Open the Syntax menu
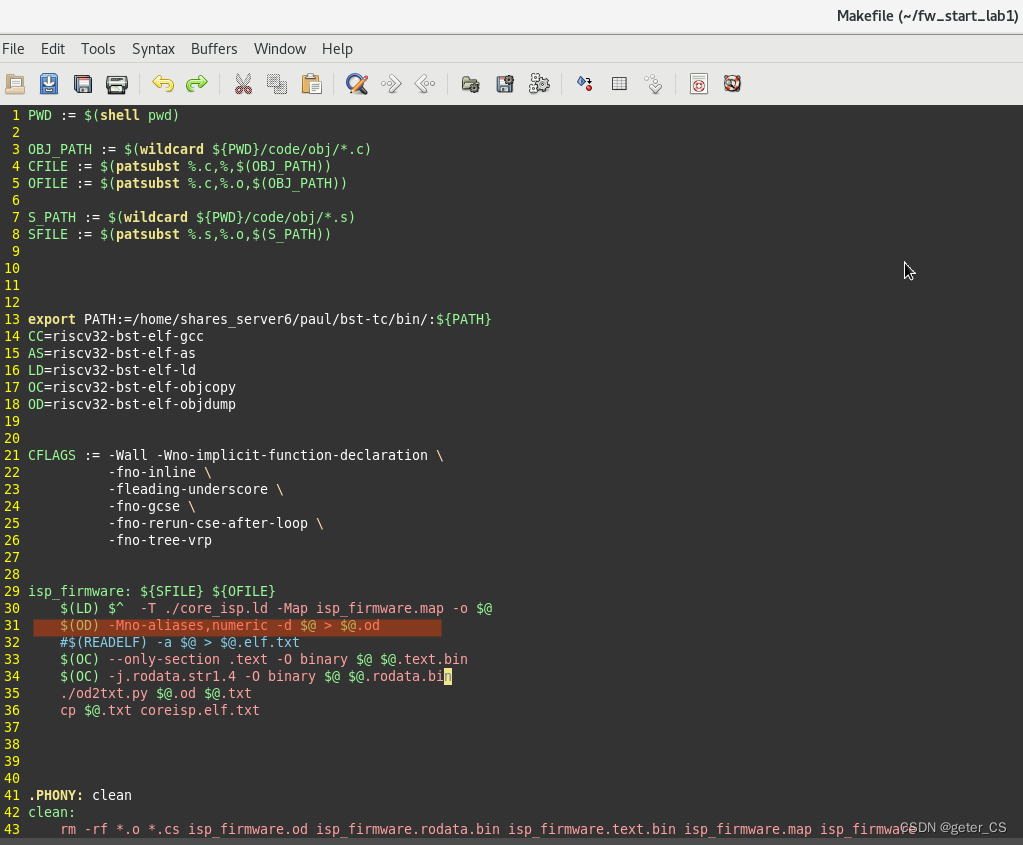This screenshot has height=845, width=1023. point(153,49)
